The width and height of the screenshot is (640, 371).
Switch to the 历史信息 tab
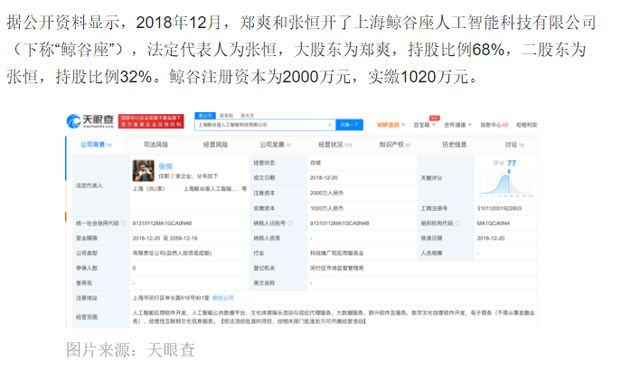click(454, 145)
